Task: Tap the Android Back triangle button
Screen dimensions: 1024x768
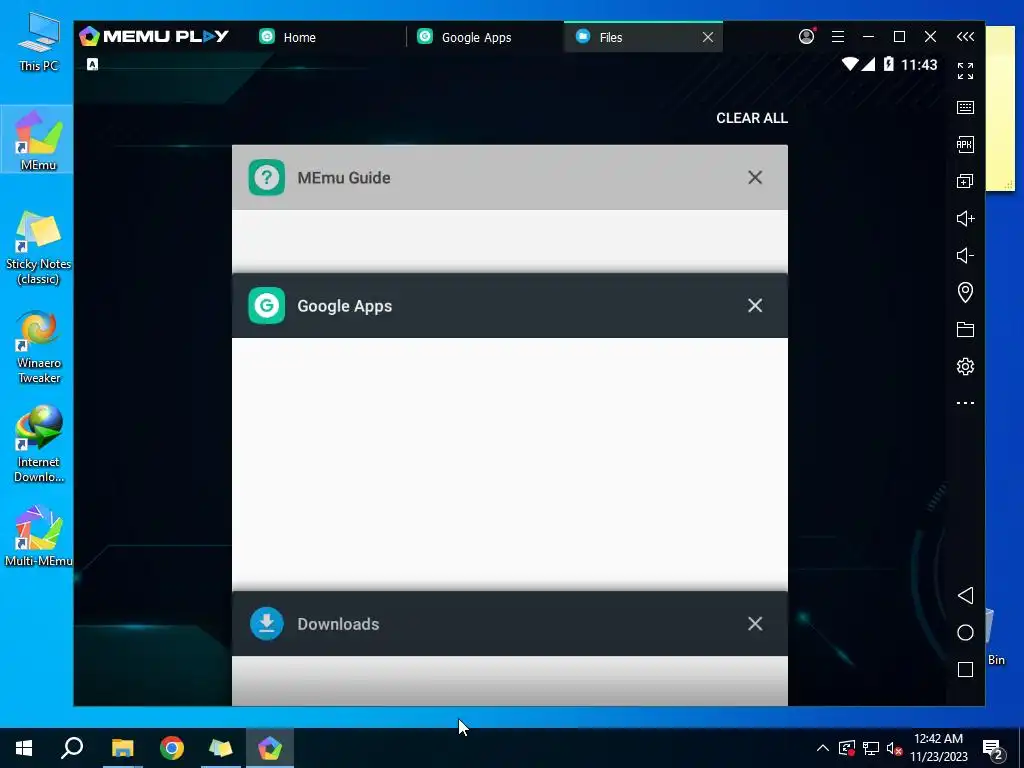Action: click(965, 595)
